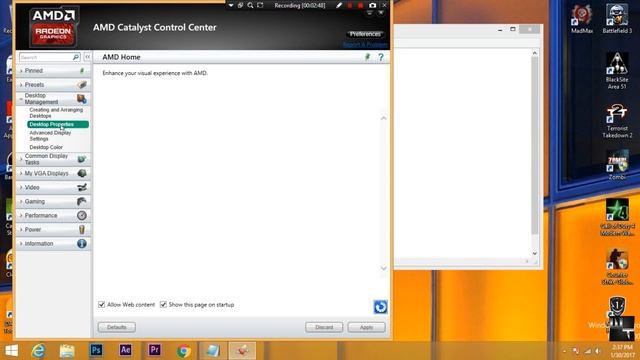This screenshot has height=360, width=640.
Task: Click the Video category icon
Action: (x=82, y=187)
